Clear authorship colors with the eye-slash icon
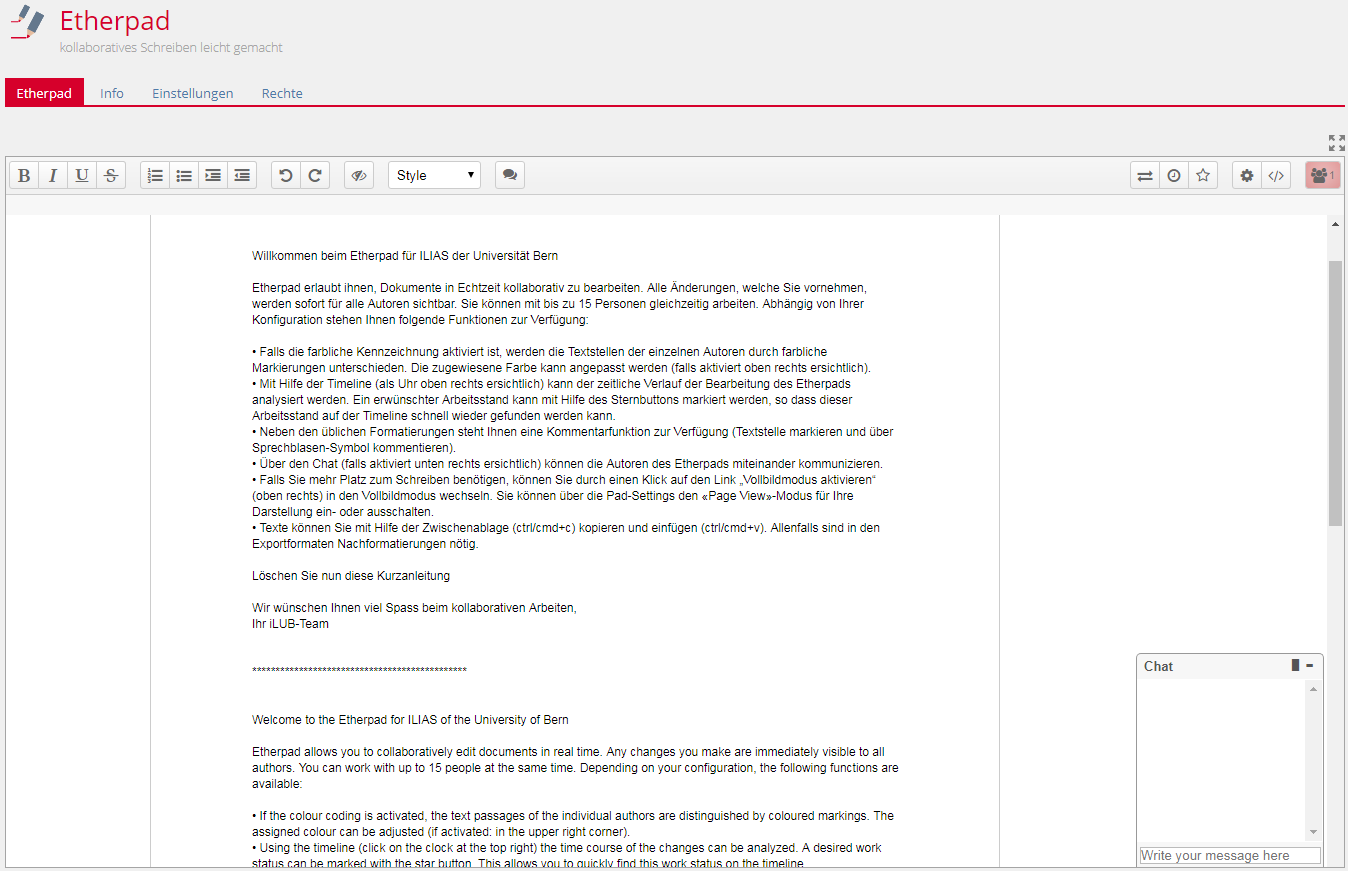Viewport: 1348px width, 871px height. (359, 175)
